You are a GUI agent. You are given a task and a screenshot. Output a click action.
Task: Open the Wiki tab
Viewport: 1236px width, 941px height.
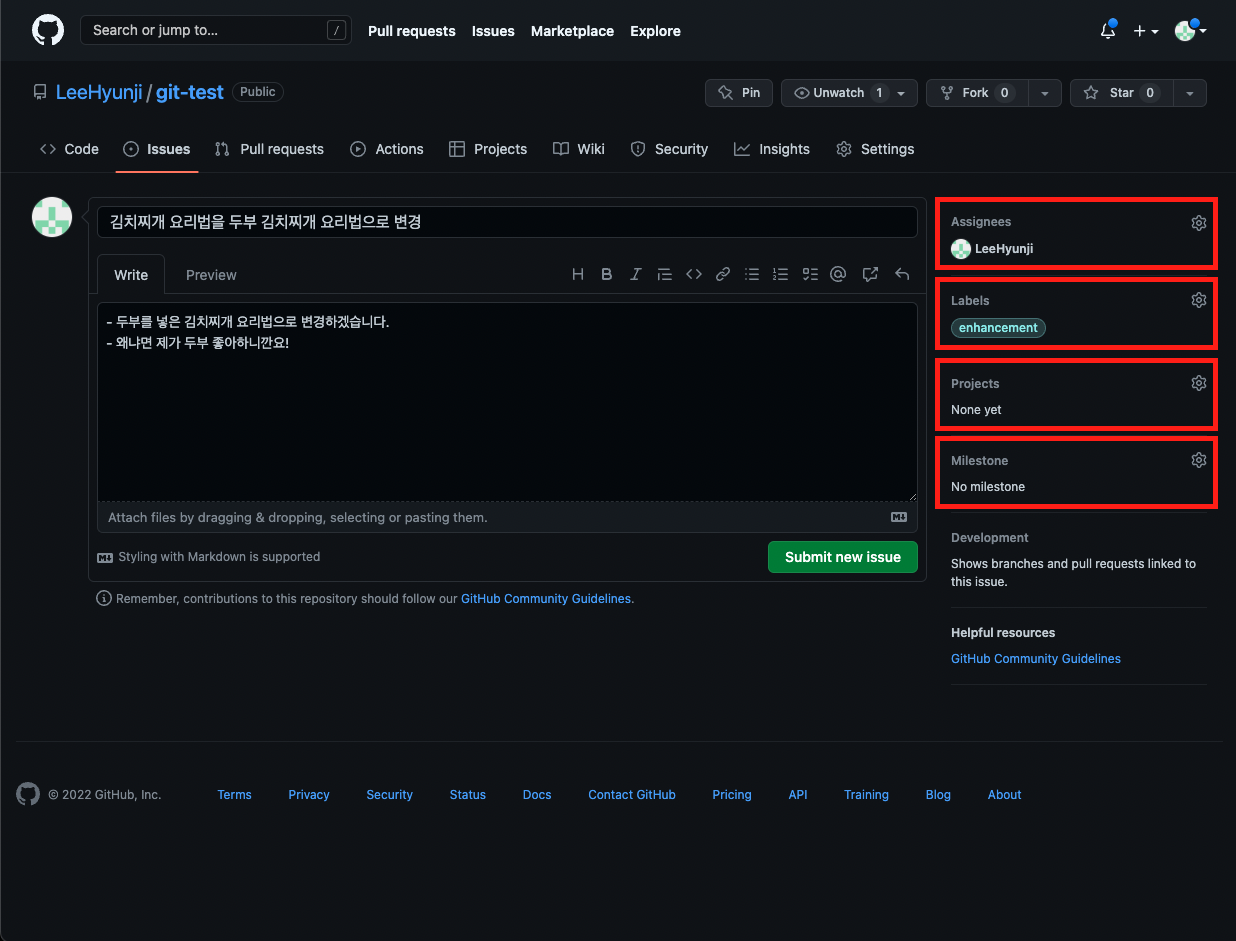tap(579, 149)
